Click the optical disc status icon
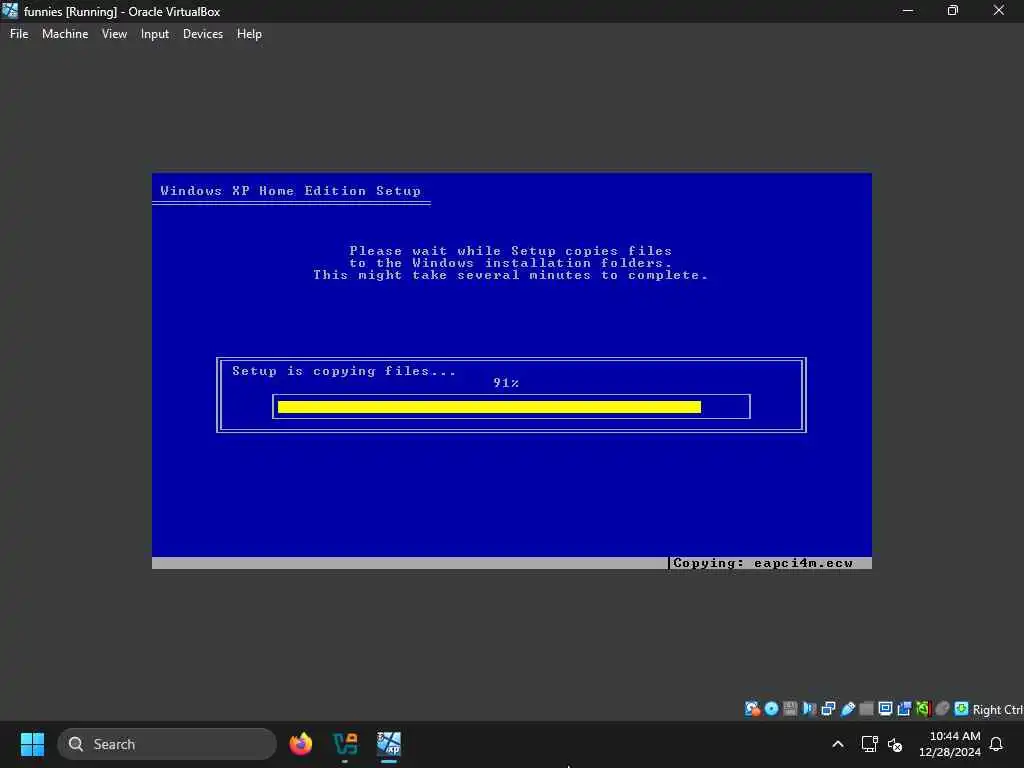The image size is (1024, 768). click(771, 709)
